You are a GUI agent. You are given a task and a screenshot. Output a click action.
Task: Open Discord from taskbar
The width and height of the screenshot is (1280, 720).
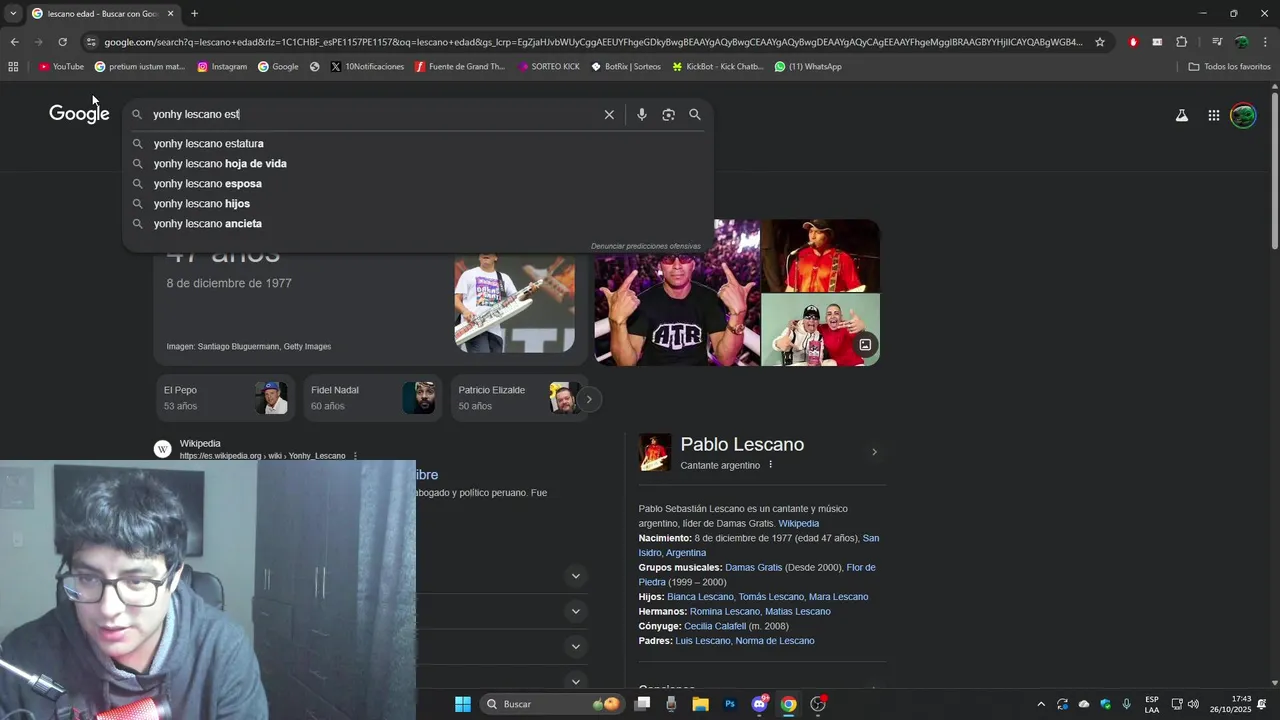click(x=759, y=704)
